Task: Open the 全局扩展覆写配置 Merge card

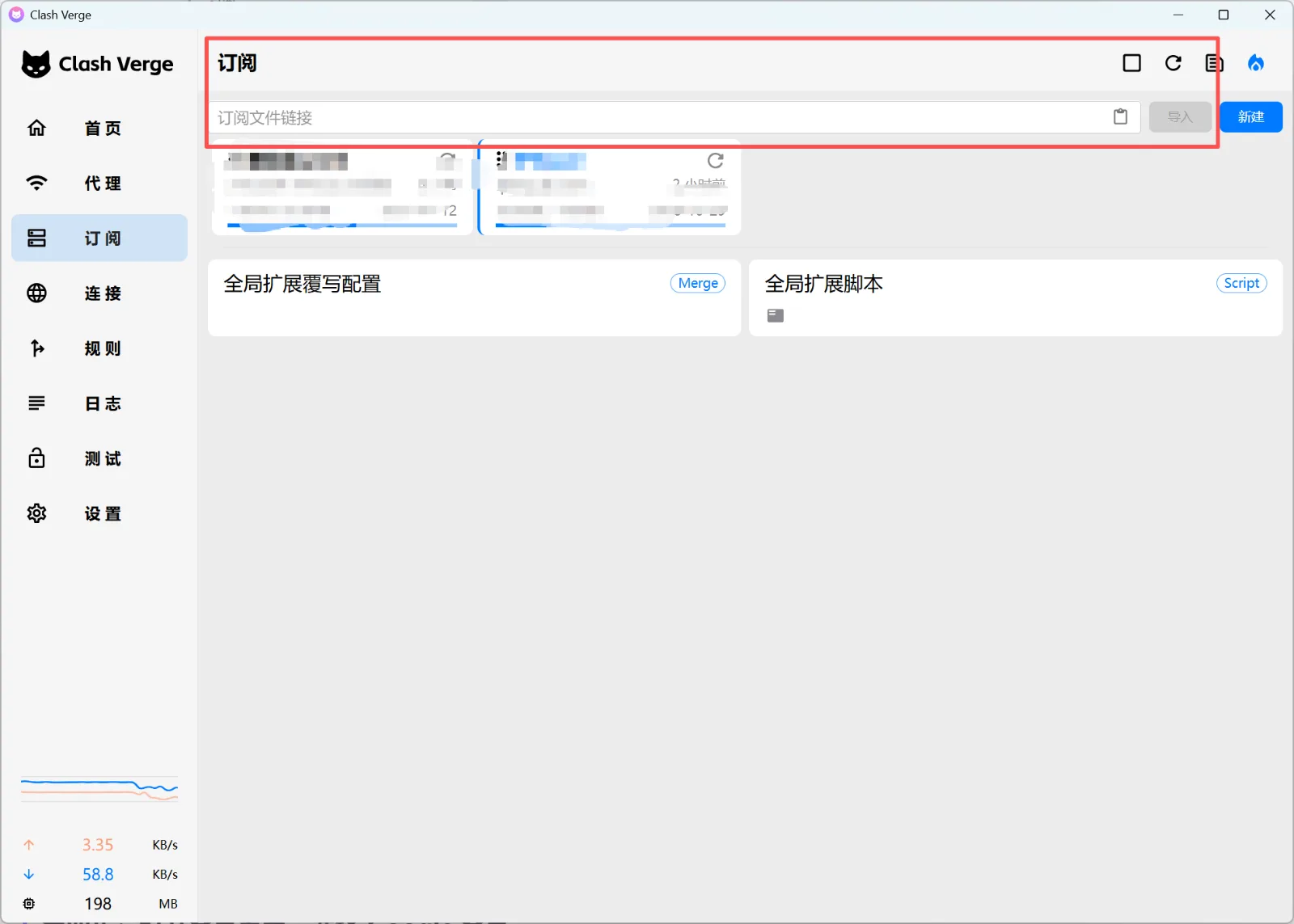Action: coord(474,297)
